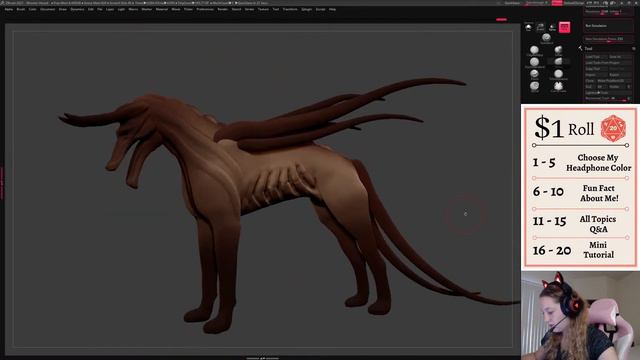Open the Draw menu
This screenshot has height=360, width=640.
pyautogui.click(x=63, y=9)
